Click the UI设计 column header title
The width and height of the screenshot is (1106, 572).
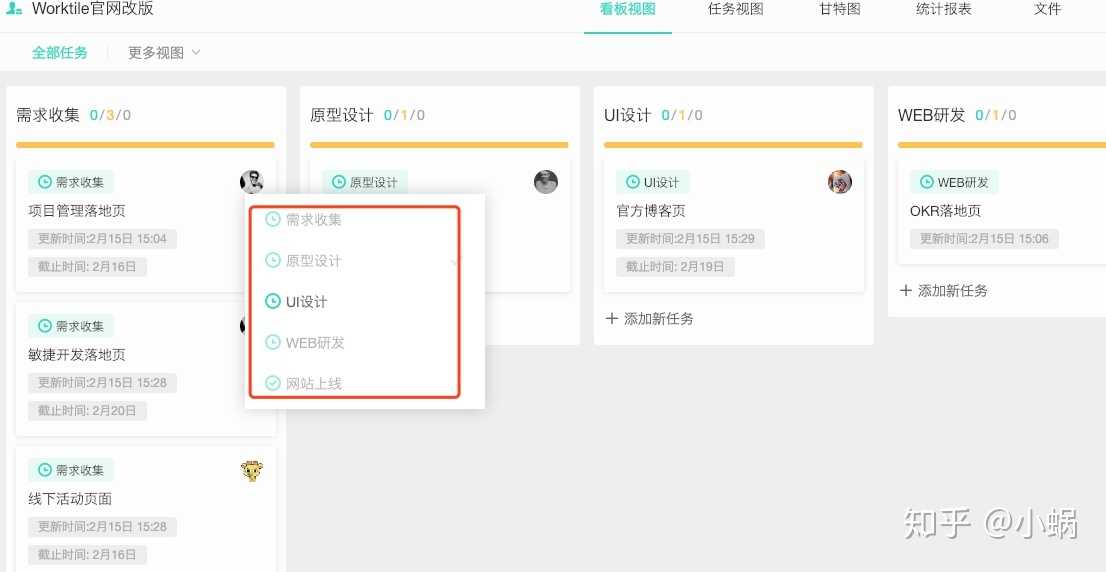pos(627,115)
